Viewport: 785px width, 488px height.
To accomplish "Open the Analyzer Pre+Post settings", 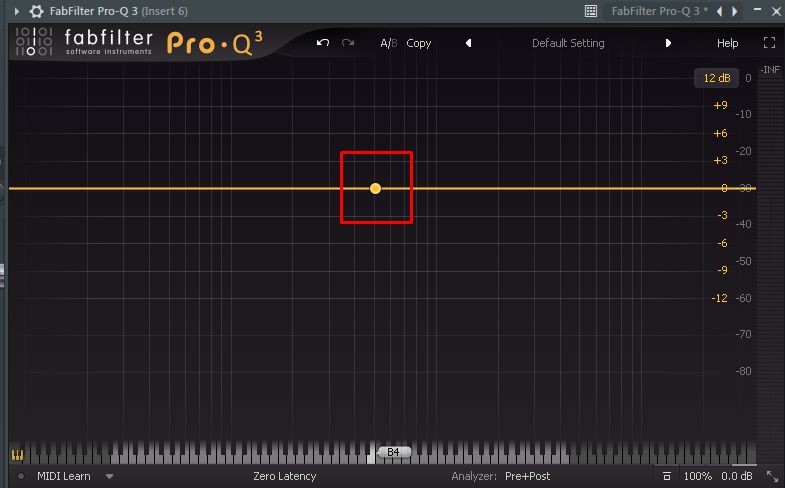I will click(x=527, y=476).
